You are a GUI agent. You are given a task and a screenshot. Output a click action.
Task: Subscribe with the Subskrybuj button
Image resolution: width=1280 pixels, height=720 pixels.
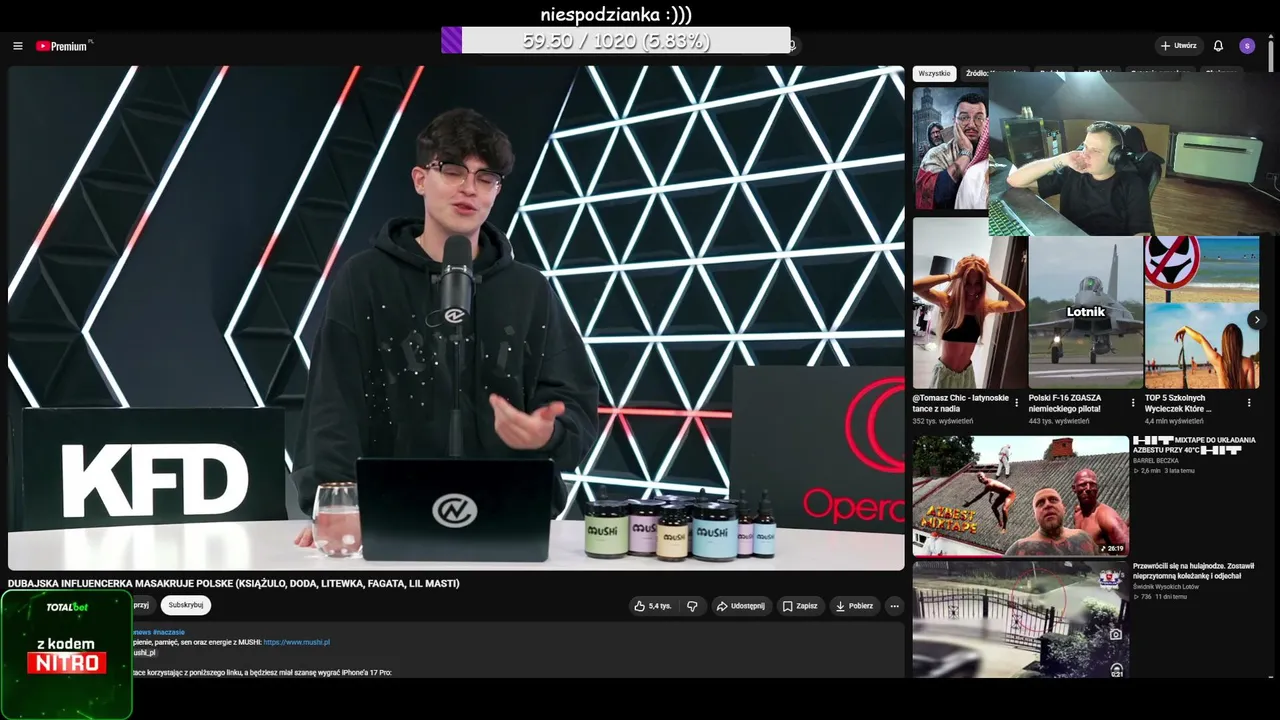coord(186,605)
